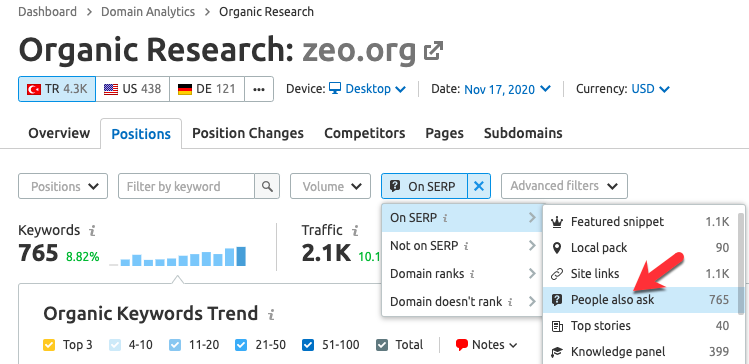
Task: Click info icon beside Organic Keywords Trend
Action: 271,315
